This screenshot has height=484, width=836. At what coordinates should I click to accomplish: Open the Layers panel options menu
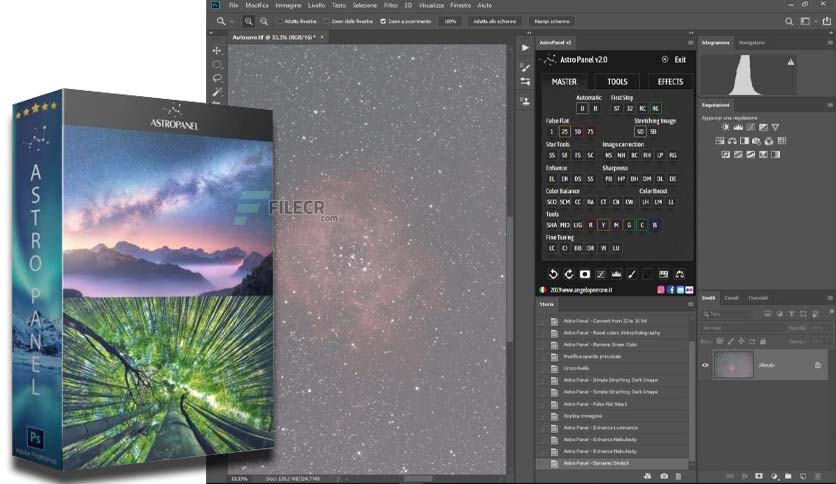(x=829, y=298)
